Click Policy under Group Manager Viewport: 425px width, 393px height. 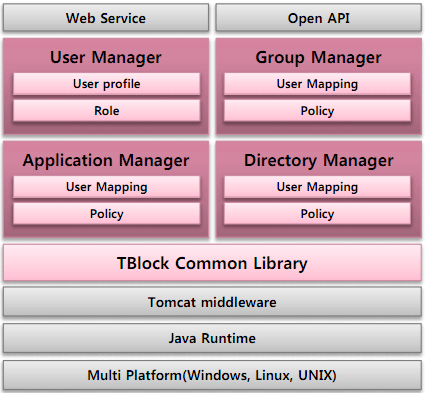coord(317,111)
